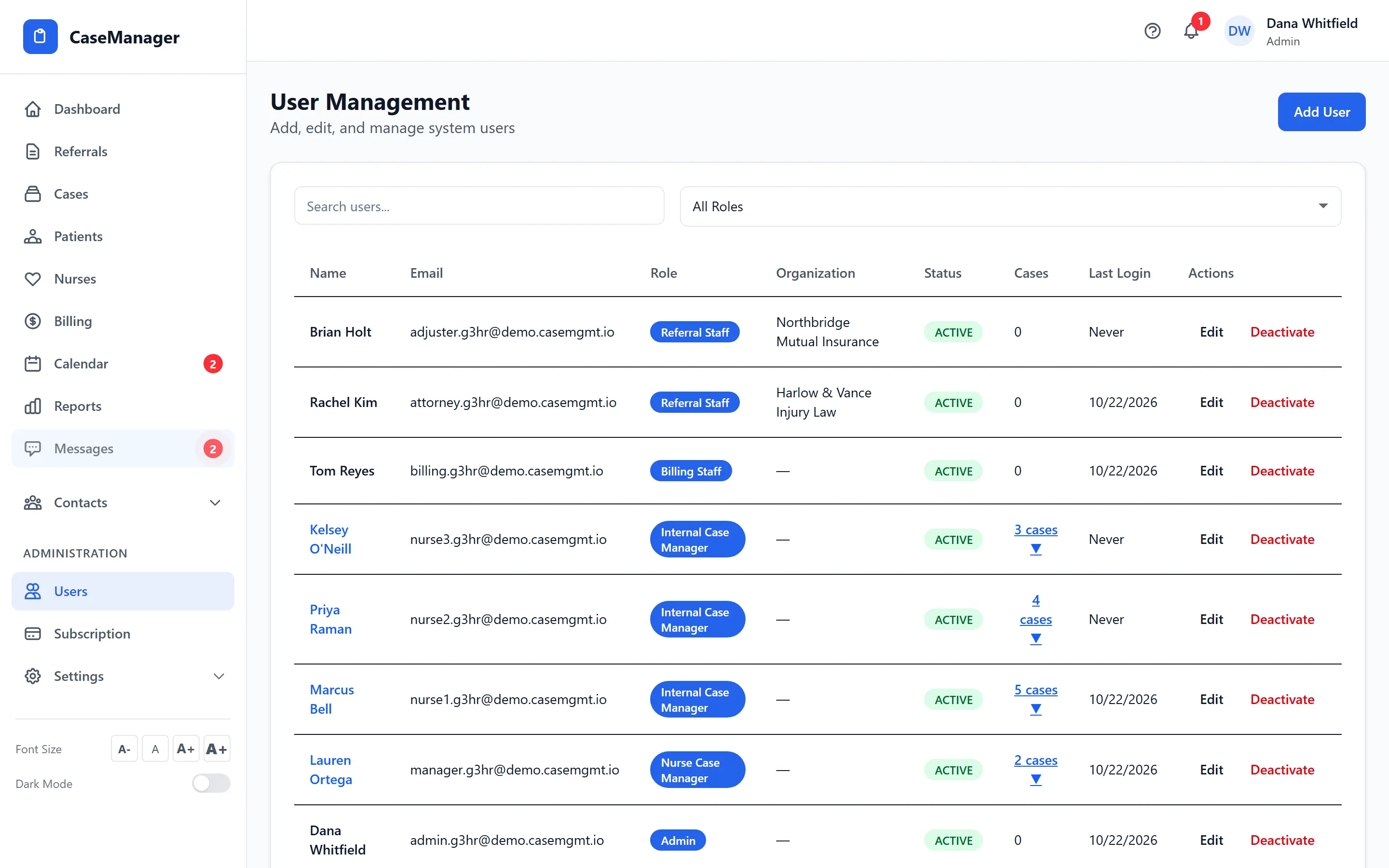Click the Patients person icon
The width and height of the screenshot is (1389, 868).
pyautogui.click(x=33, y=236)
